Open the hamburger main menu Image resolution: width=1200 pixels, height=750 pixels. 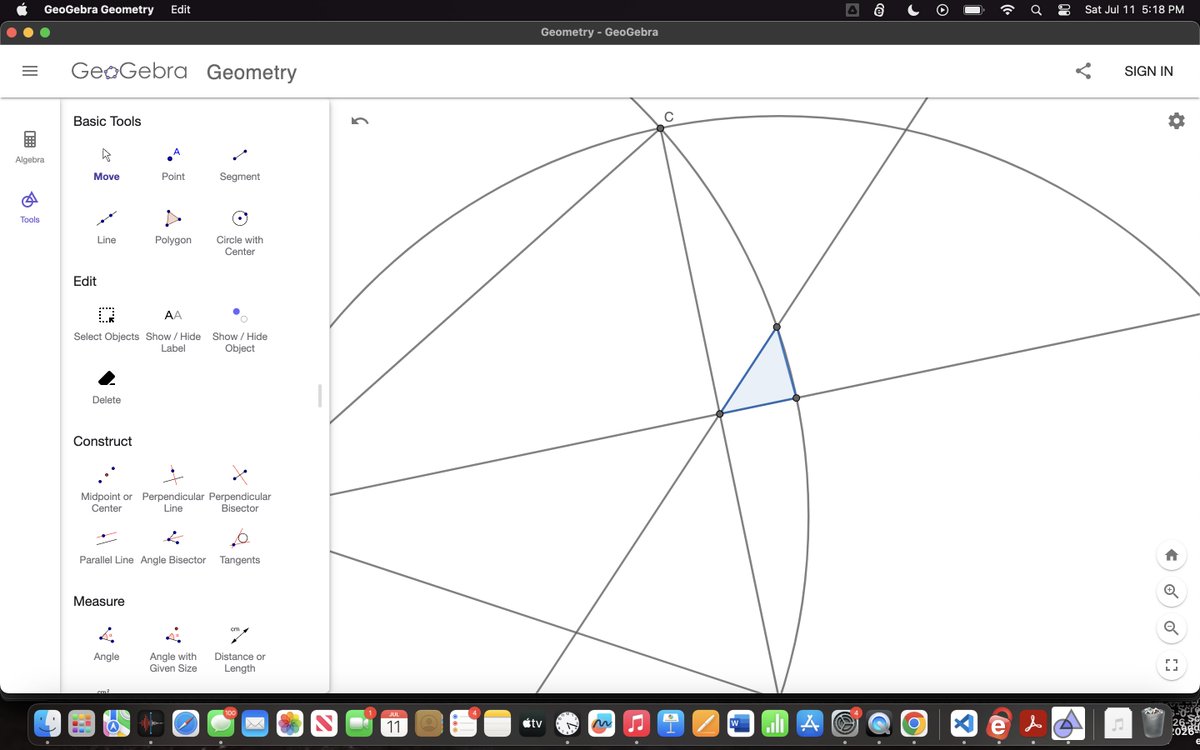[x=30, y=71]
